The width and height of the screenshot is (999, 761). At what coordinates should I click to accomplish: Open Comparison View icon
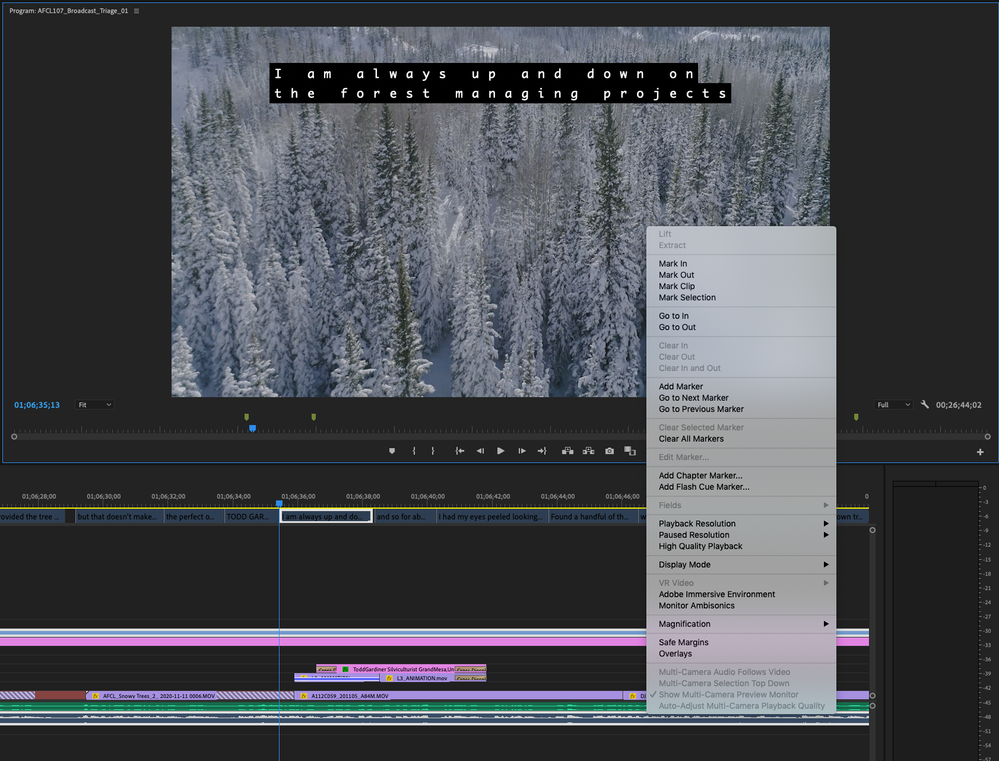click(x=630, y=451)
